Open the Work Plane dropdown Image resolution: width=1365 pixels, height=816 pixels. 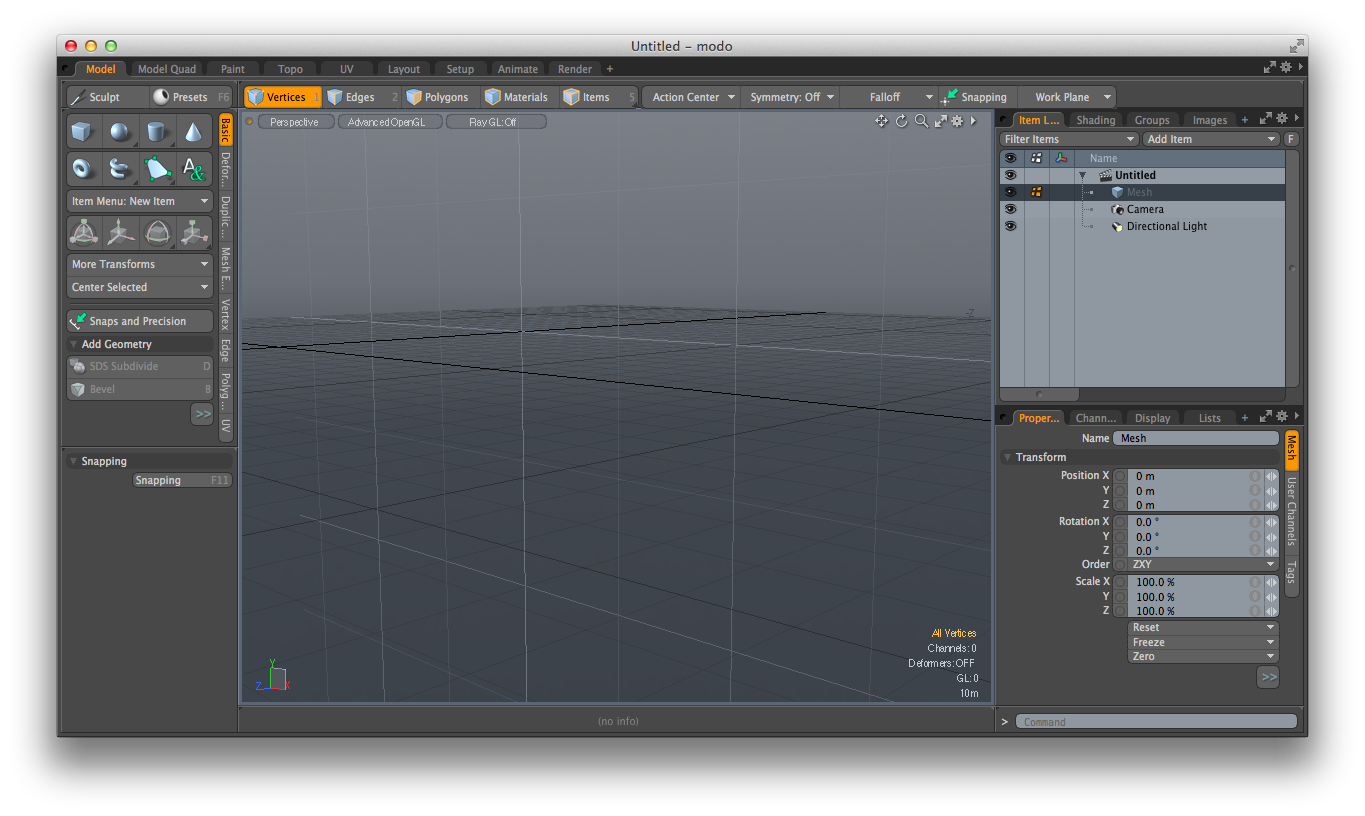1068,97
